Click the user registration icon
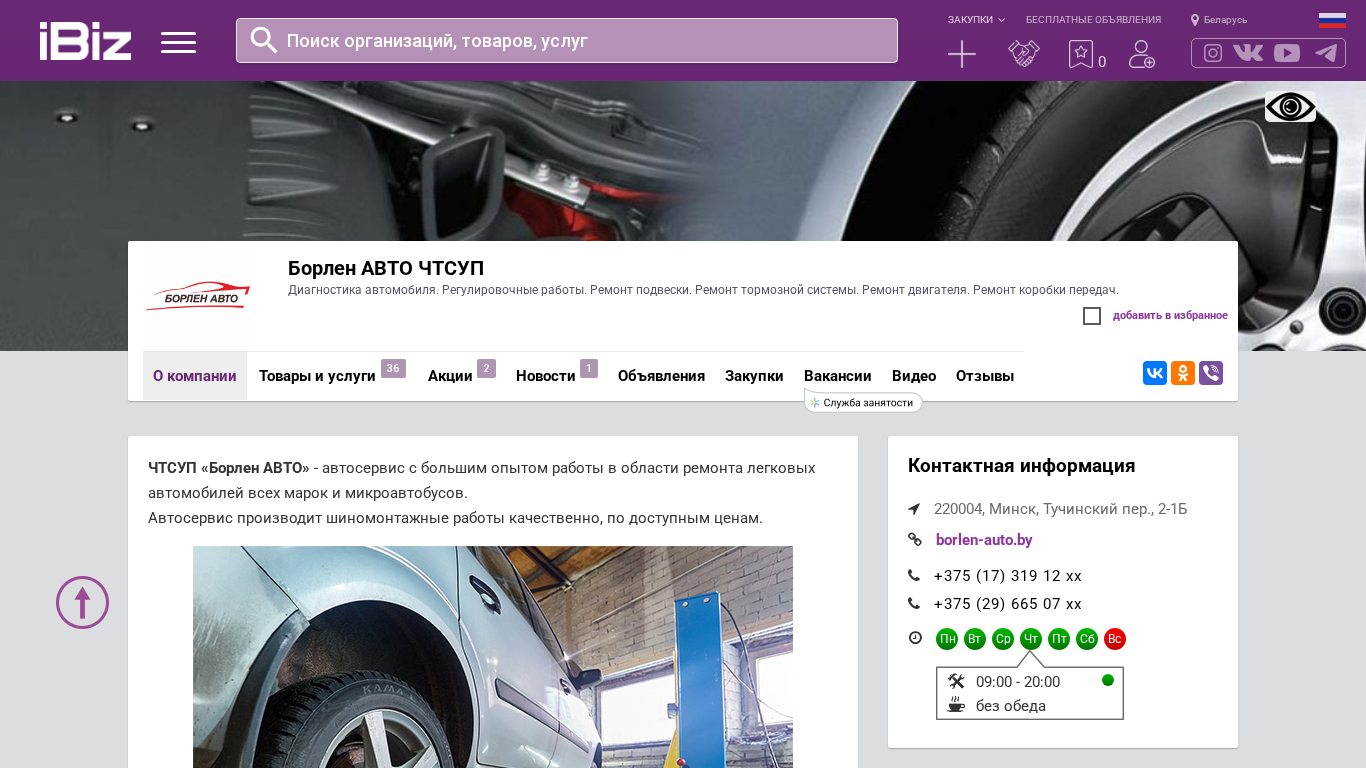This screenshot has width=1366, height=768. 1142,54
